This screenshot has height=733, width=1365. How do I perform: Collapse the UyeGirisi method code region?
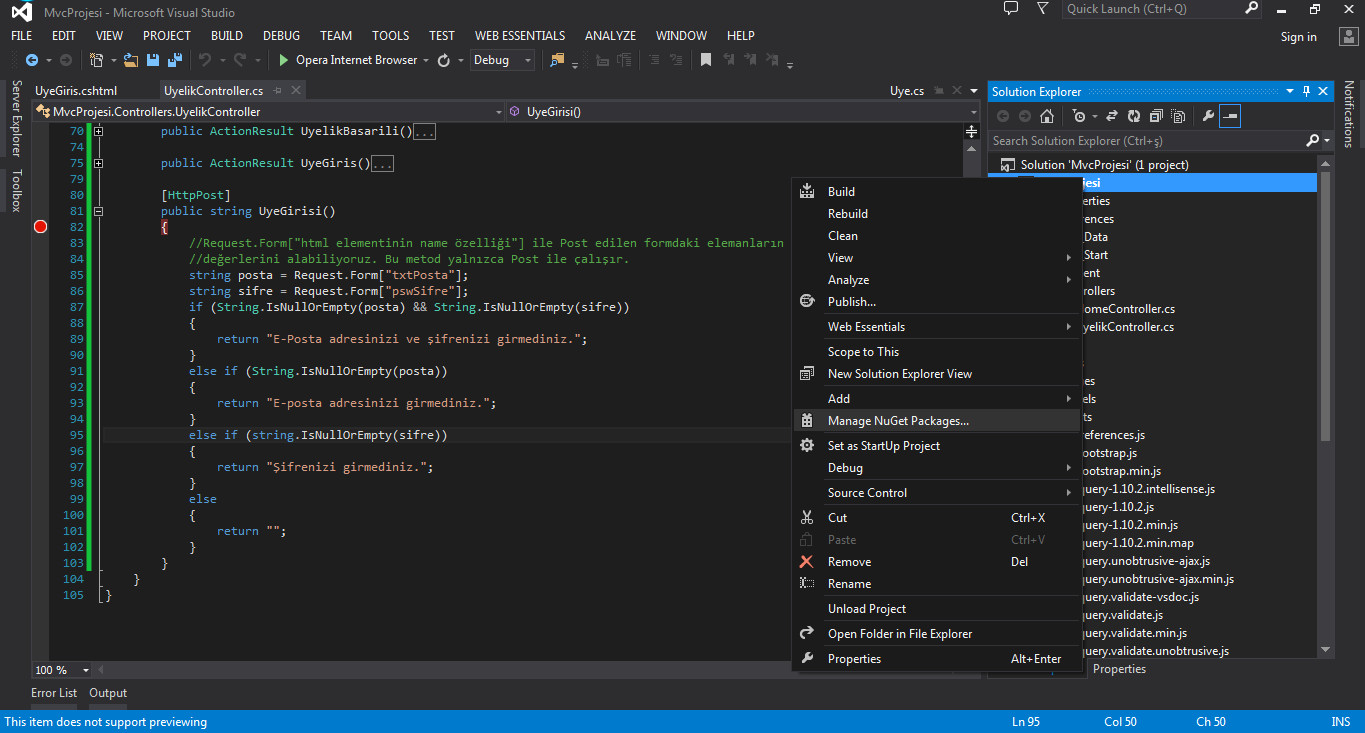(x=97, y=211)
